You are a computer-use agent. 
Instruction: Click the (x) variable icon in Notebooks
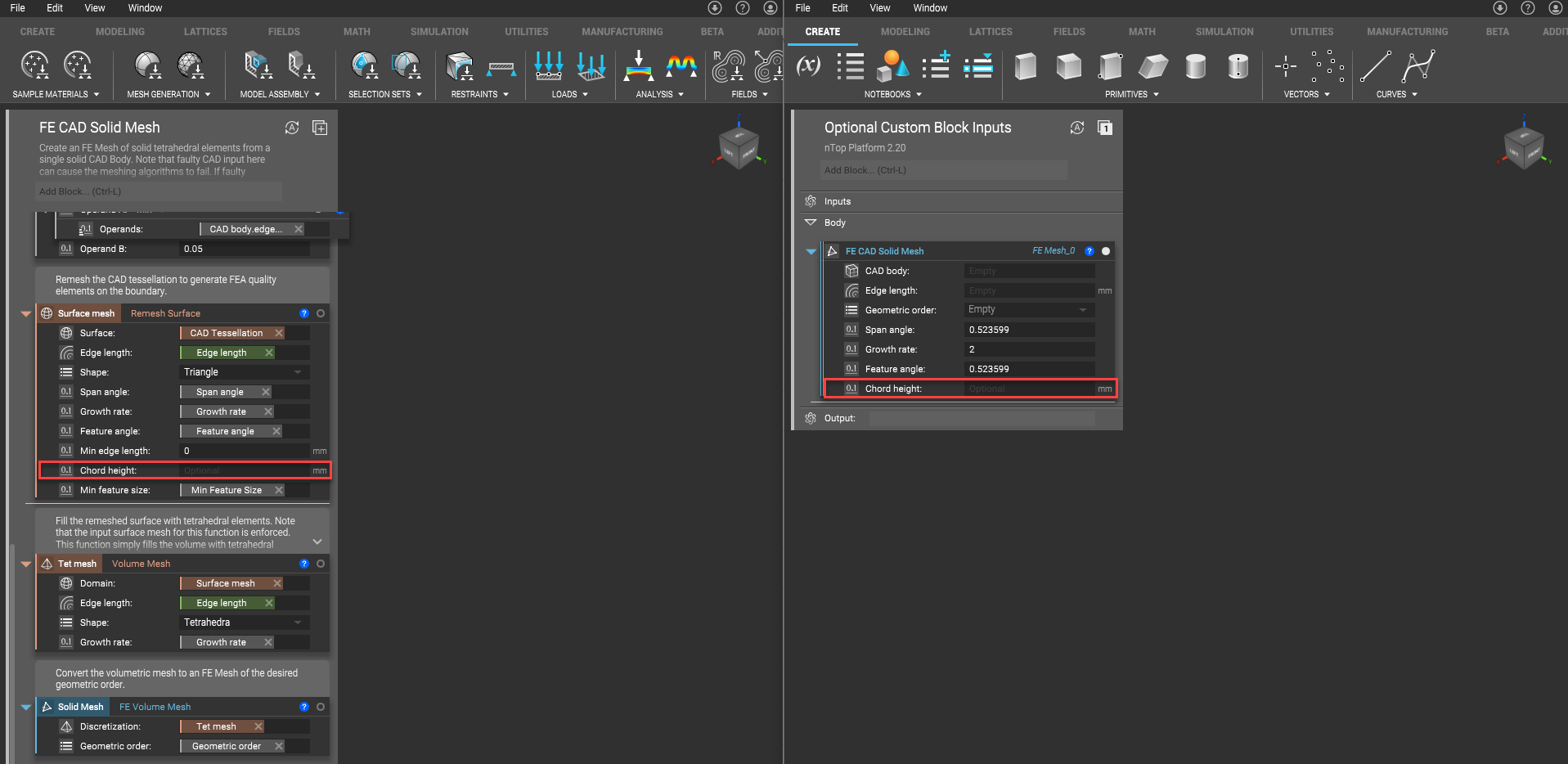[x=808, y=65]
